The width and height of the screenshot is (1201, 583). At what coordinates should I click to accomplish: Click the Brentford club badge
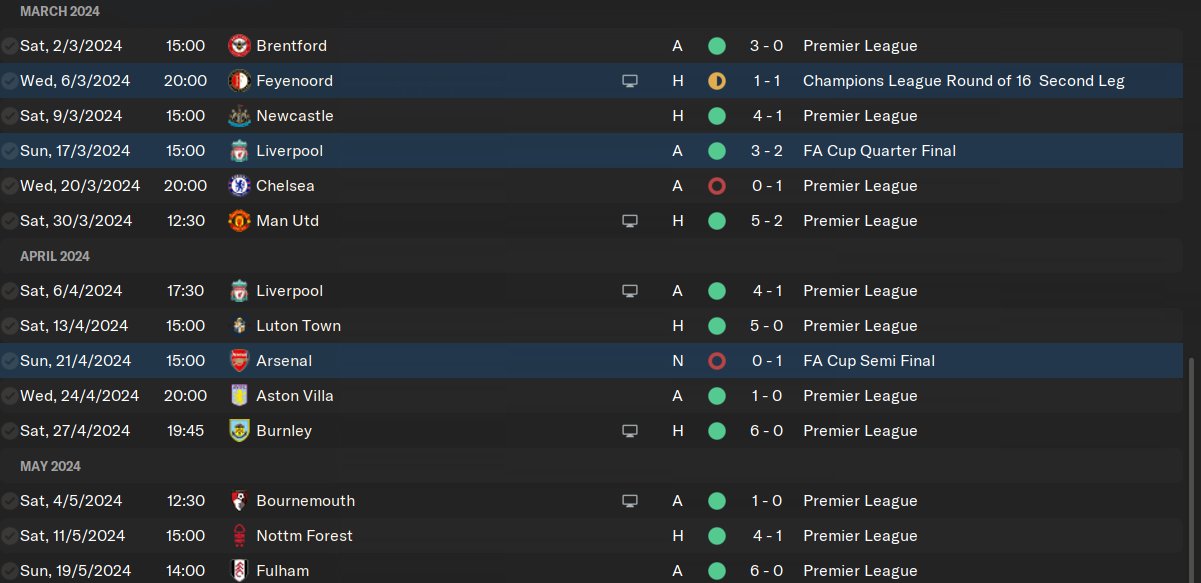239,46
